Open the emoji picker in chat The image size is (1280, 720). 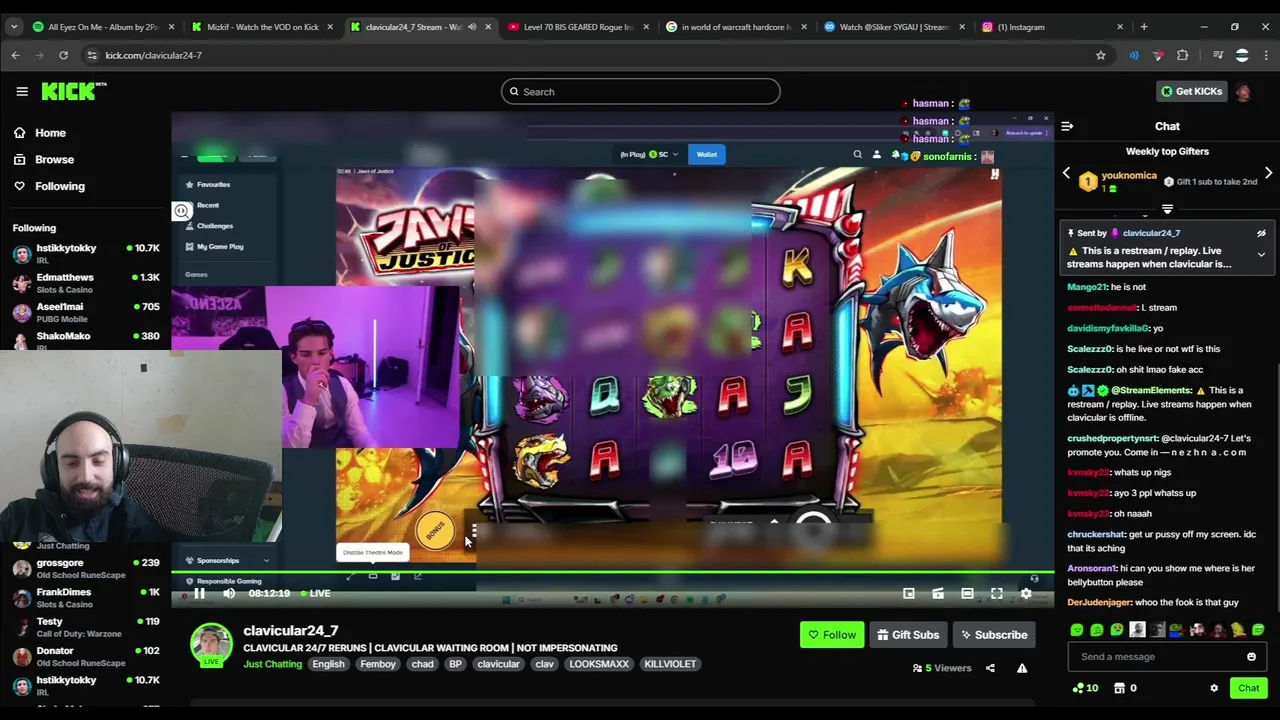coord(1251,657)
